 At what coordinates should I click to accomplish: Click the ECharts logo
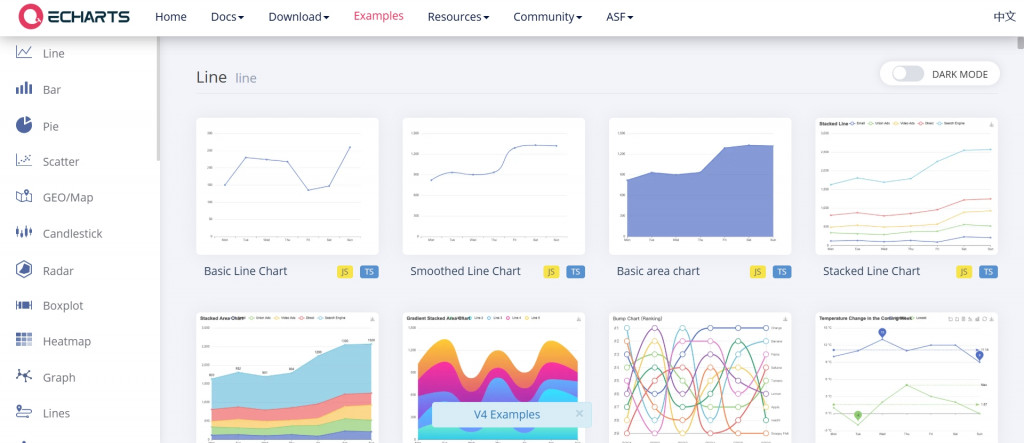coord(74,17)
